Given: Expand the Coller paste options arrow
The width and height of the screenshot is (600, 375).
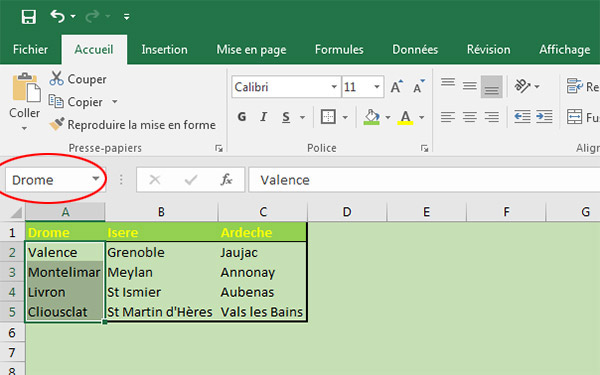Looking at the screenshot, I should [24, 128].
